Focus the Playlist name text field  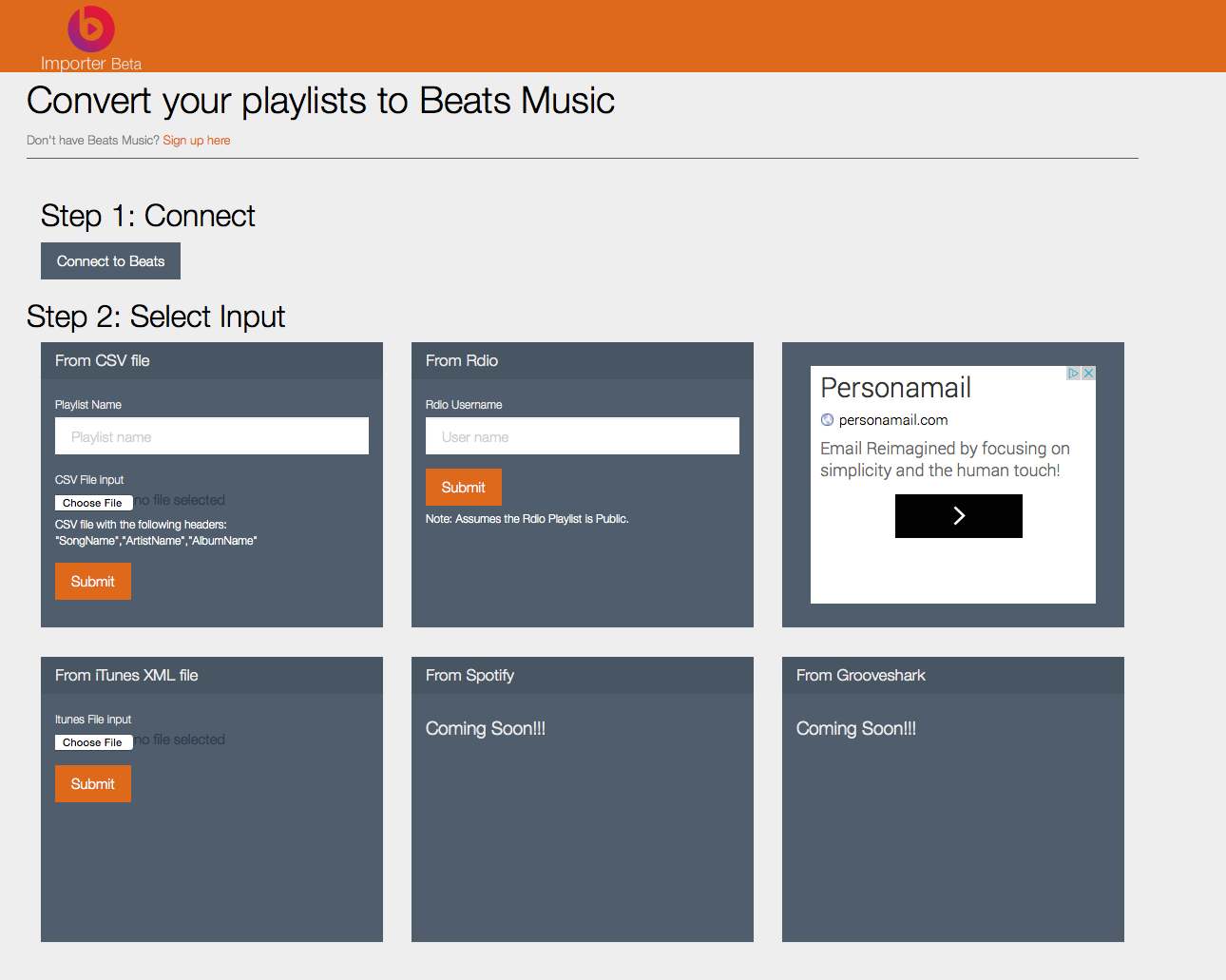211,436
